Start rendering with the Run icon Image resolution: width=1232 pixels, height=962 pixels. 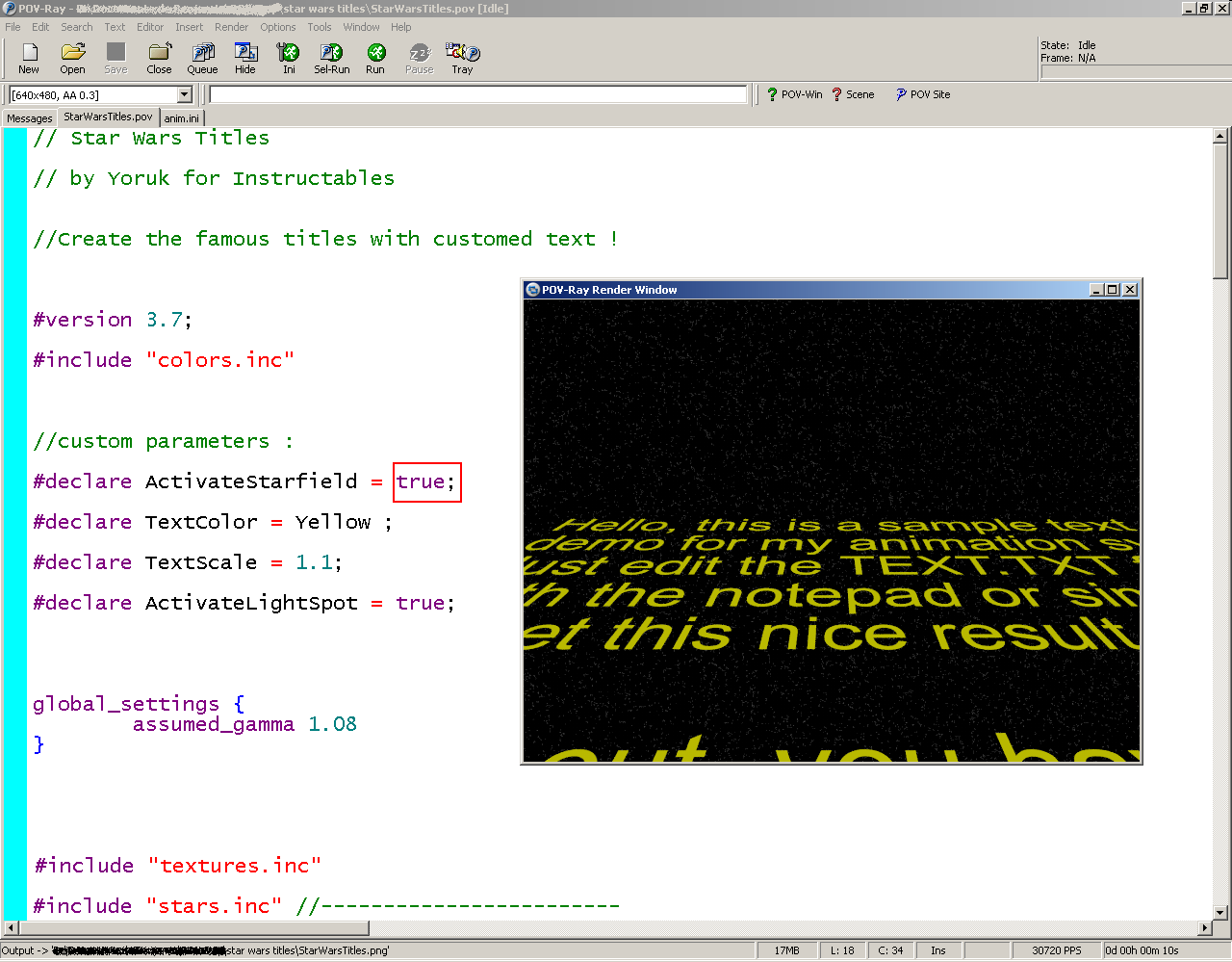(375, 58)
